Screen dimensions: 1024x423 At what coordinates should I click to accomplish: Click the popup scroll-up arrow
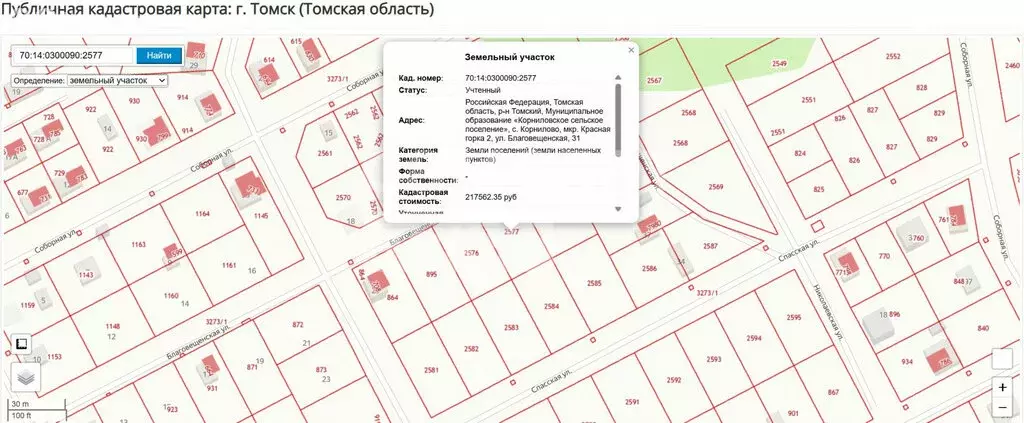point(618,78)
